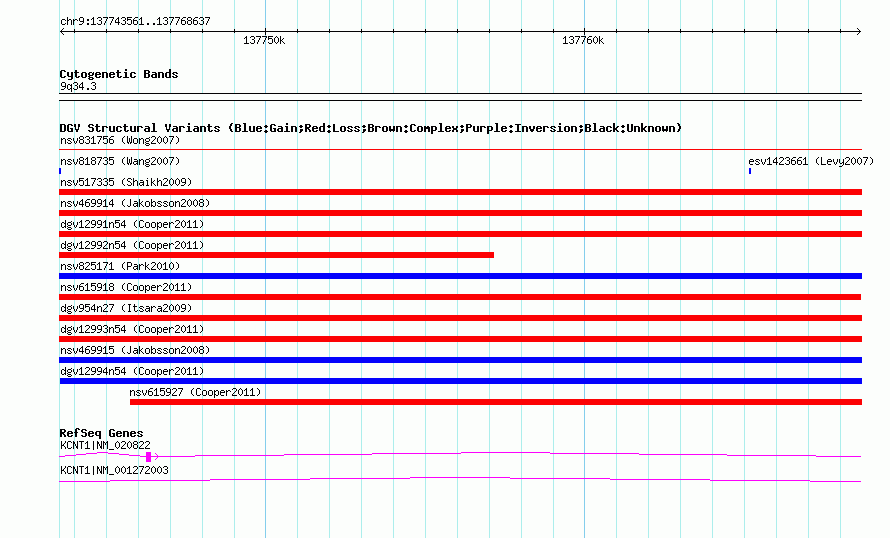The width and height of the screenshot is (890, 538).
Task: Click the small blue nsv818735 glyph
Action: click(x=60, y=171)
